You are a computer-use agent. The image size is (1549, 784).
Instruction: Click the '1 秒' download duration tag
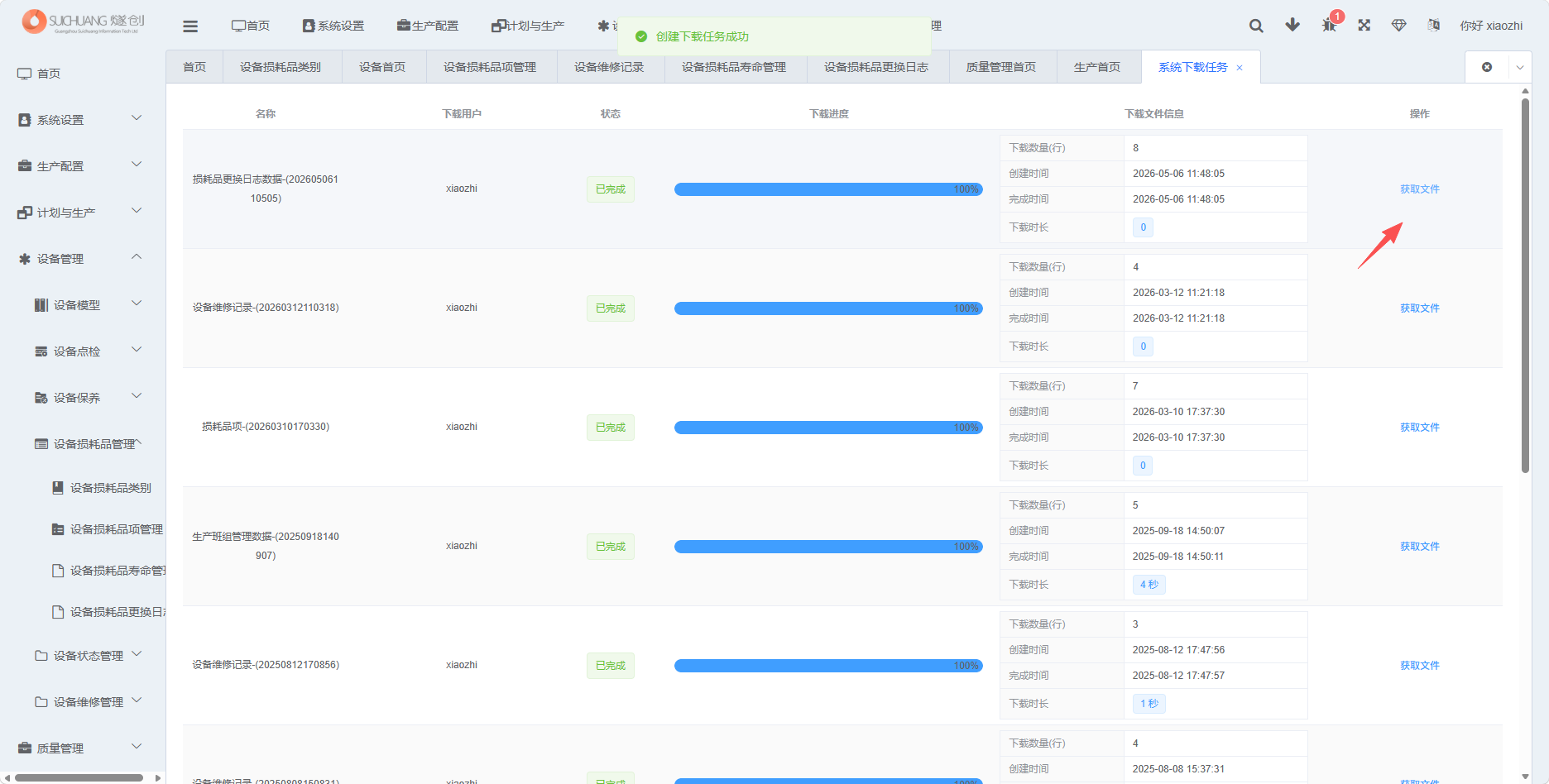coord(1149,704)
